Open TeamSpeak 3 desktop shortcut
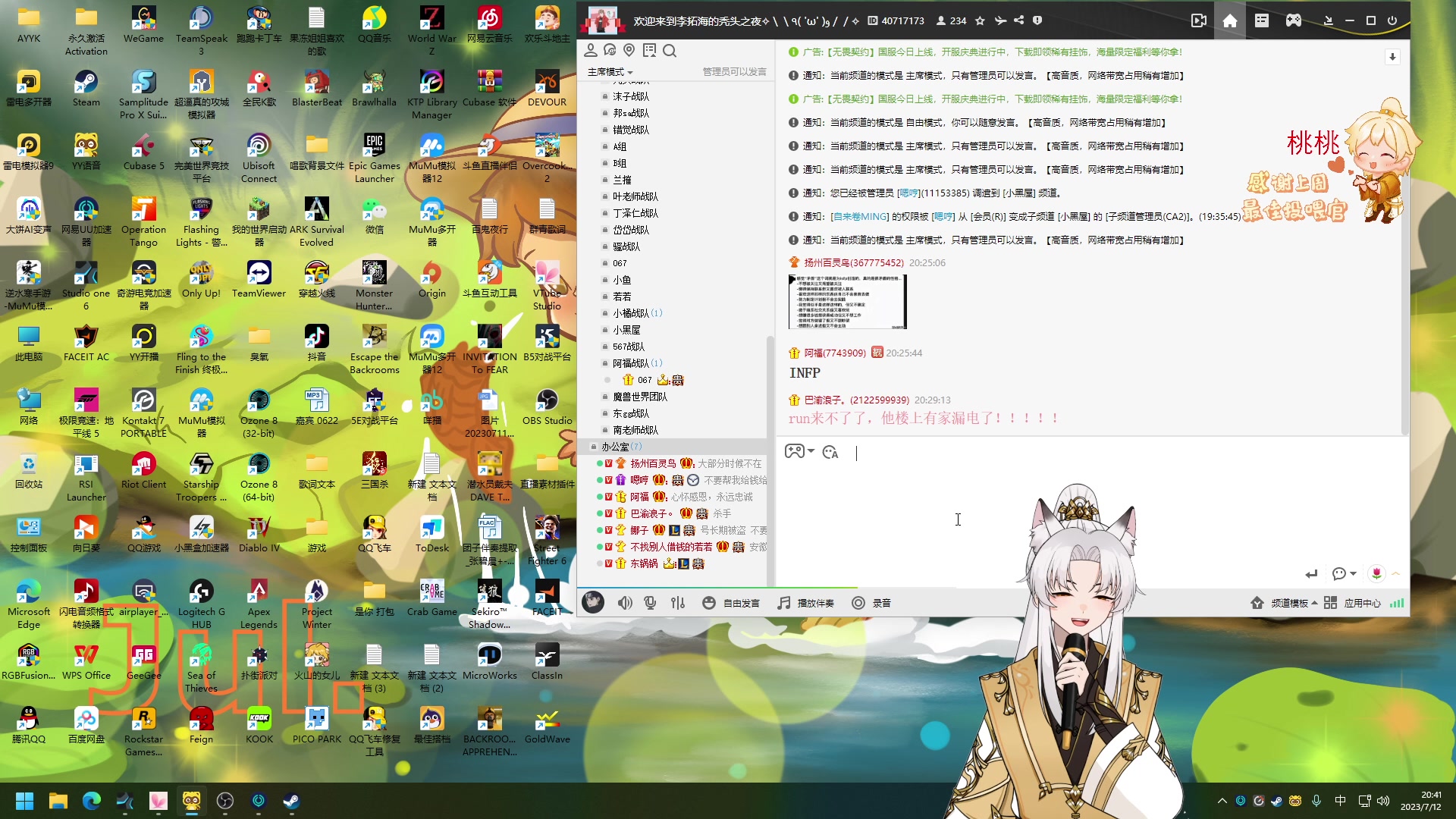 click(x=201, y=31)
